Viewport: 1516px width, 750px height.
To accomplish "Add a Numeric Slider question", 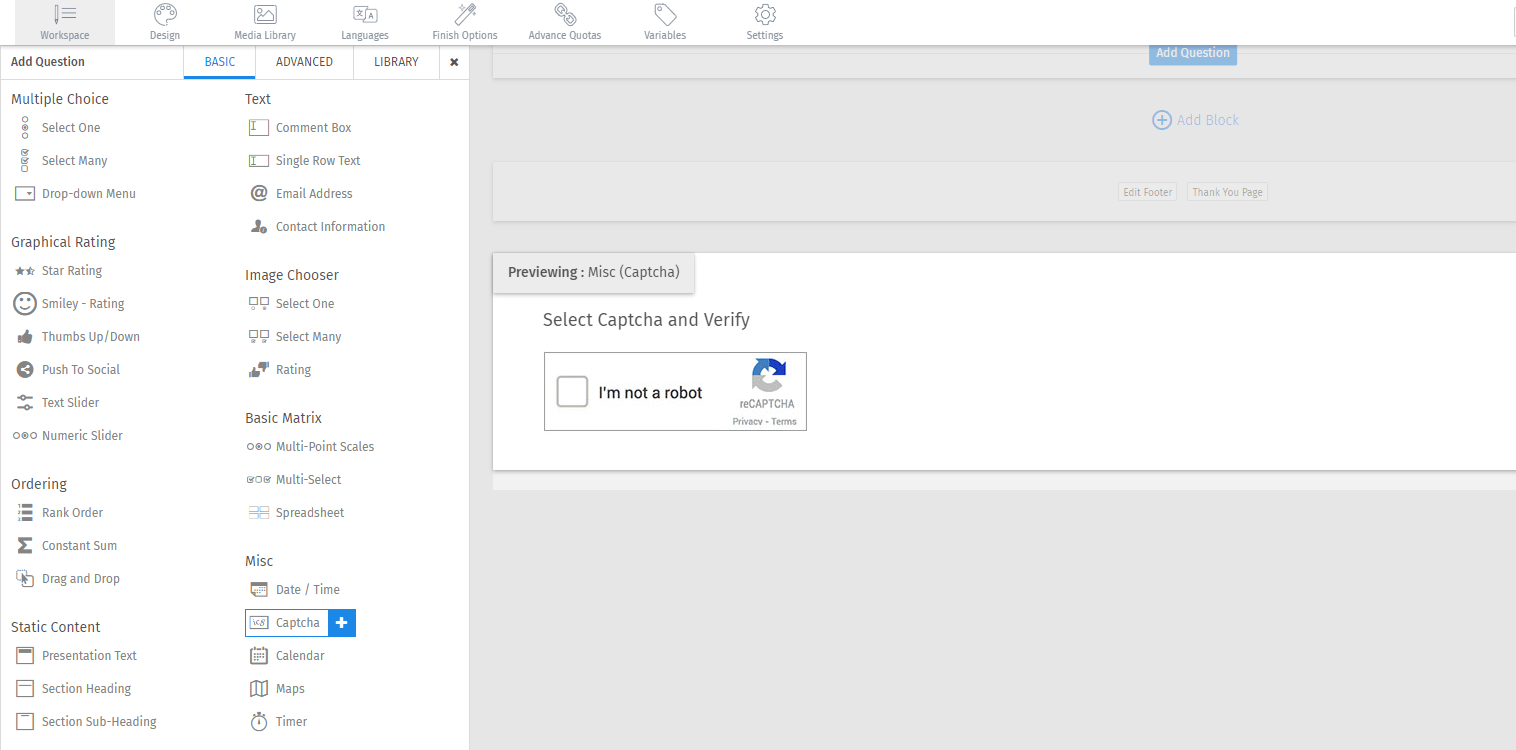I will 68,436.
